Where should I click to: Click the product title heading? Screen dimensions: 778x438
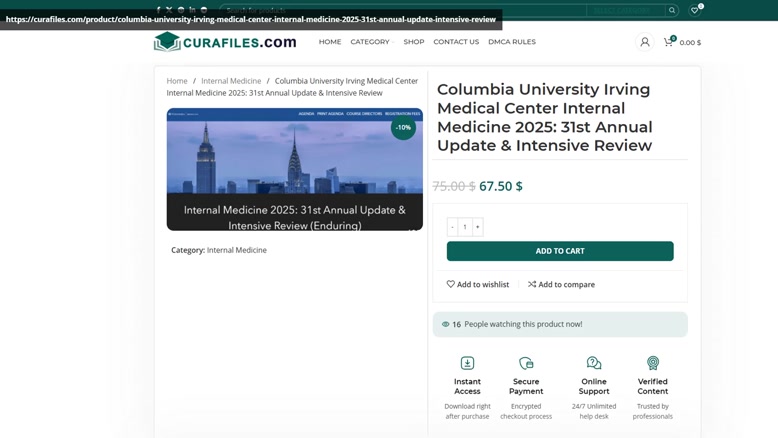pos(545,118)
